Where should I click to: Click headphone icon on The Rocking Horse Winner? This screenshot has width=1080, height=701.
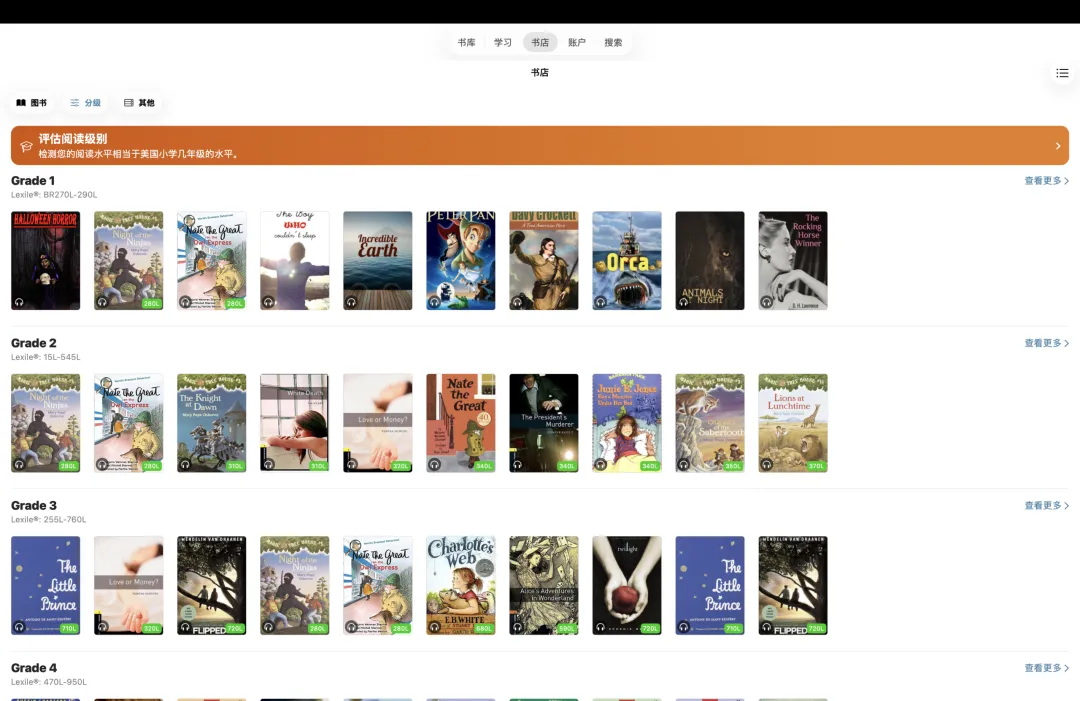[767, 302]
